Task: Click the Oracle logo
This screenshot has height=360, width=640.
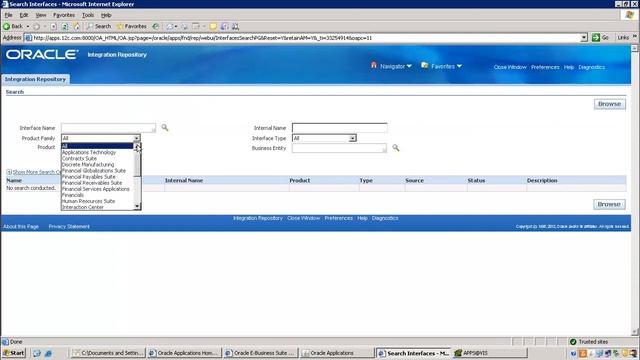Action: 42,55
